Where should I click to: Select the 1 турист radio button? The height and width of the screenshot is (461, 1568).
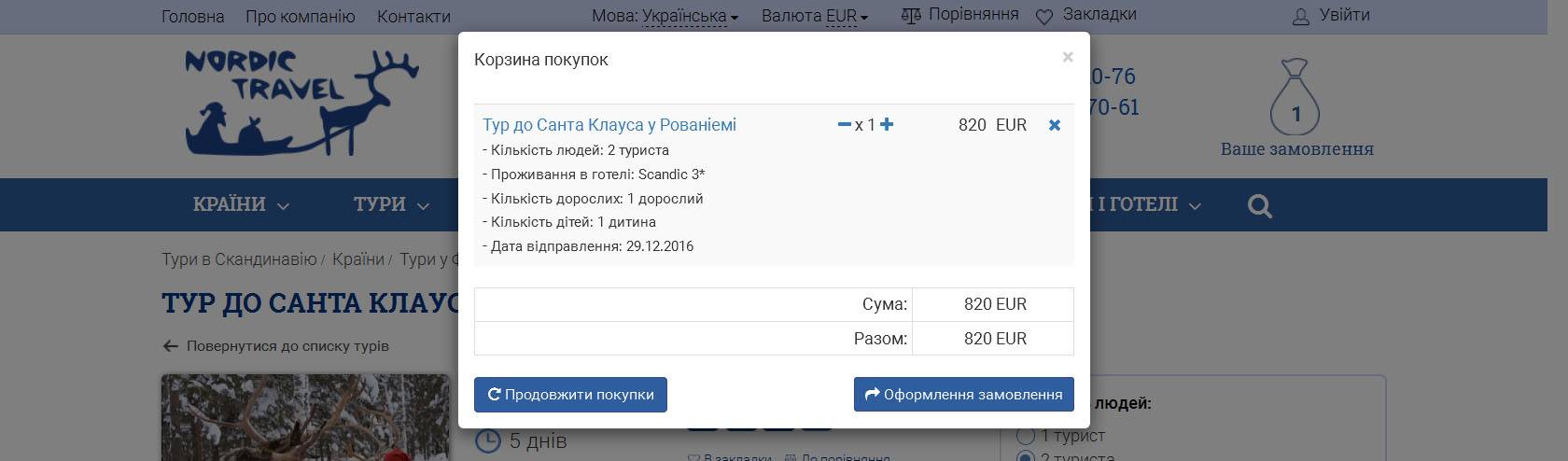(x=1026, y=436)
